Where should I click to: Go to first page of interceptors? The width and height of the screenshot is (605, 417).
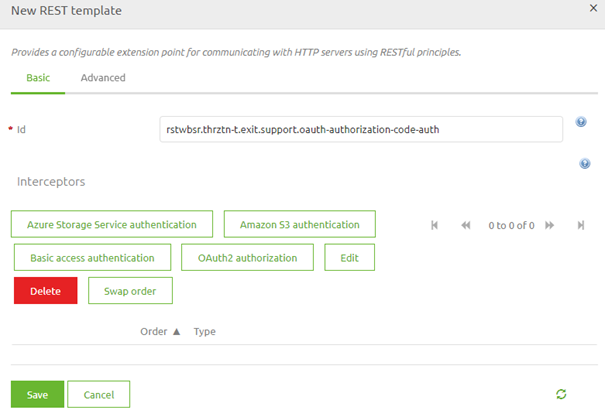click(x=434, y=225)
